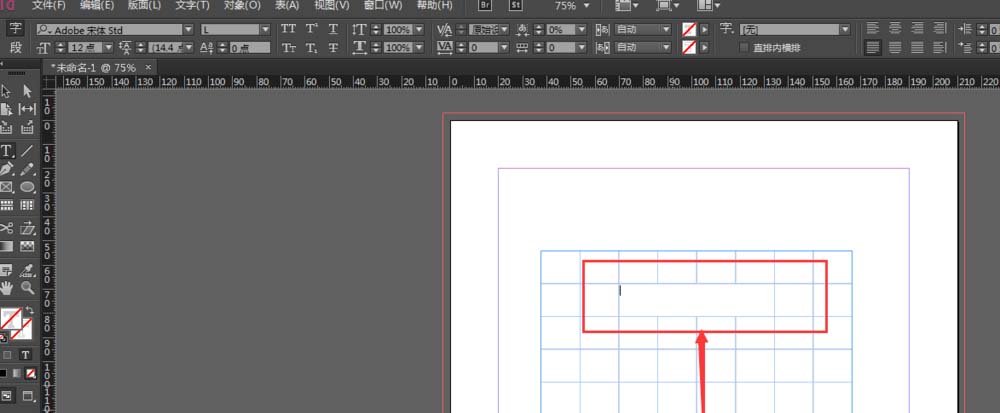This screenshot has height=413, width=1000.
Task: Open the 窗口(W) menu
Action: [382, 5]
